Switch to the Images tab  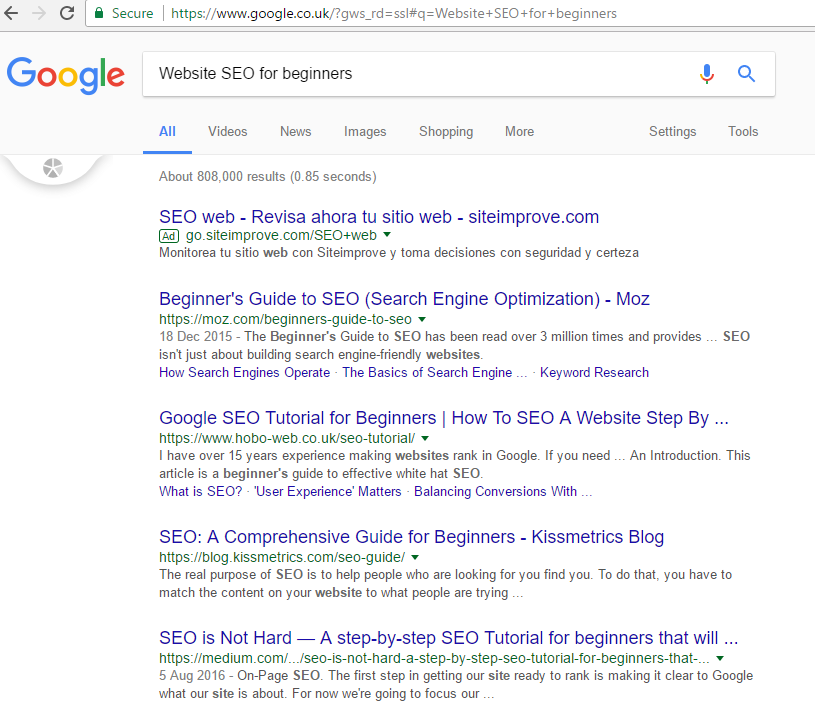point(365,131)
